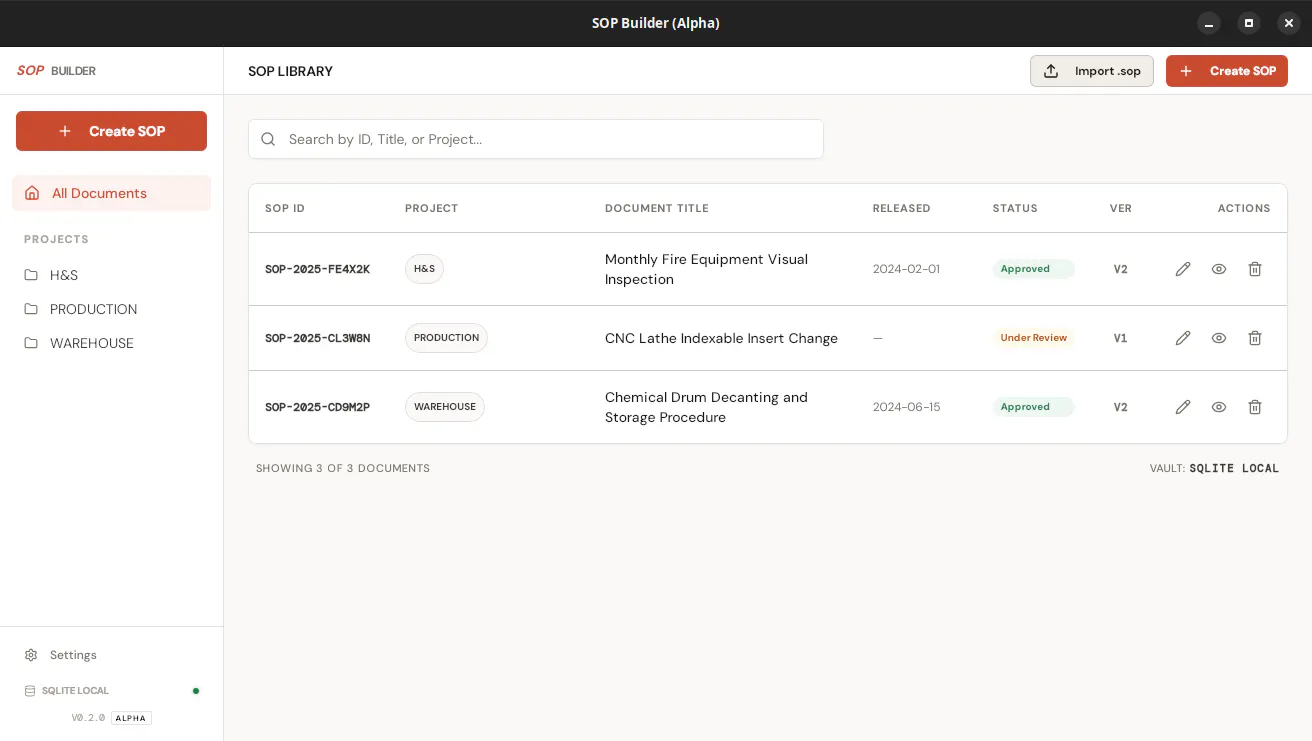Click the Approved status badge for SOP-2025-CD9M2P
Image resolution: width=1312 pixels, height=741 pixels.
[1034, 407]
